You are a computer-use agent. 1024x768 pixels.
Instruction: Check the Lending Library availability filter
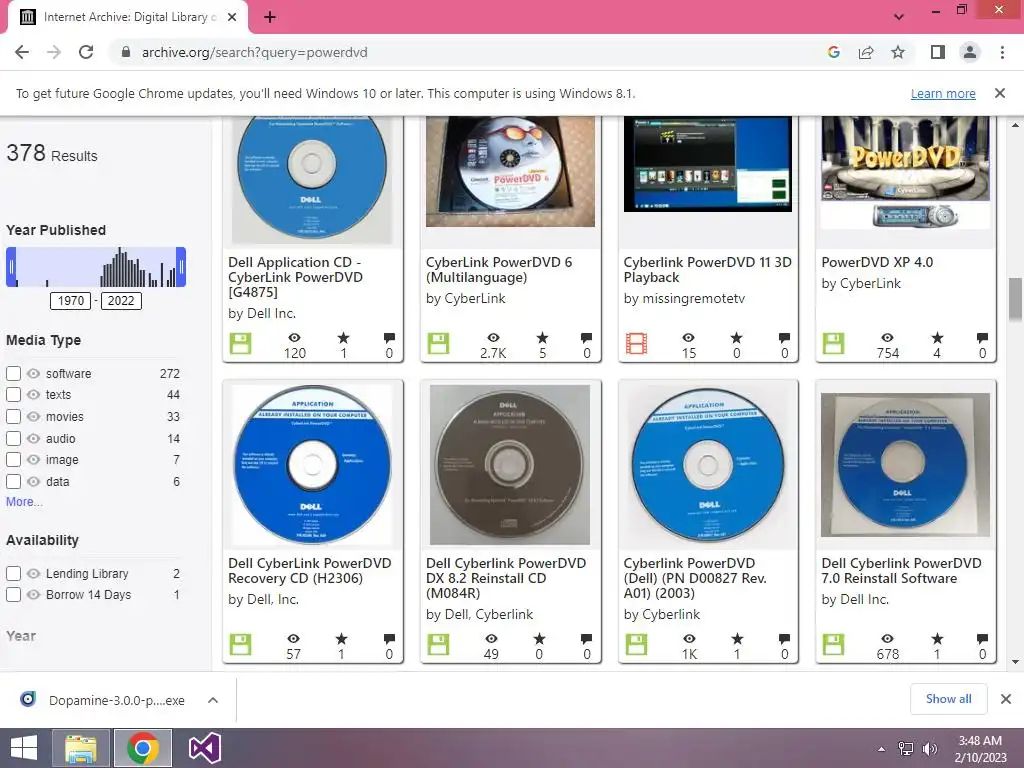[13, 573]
